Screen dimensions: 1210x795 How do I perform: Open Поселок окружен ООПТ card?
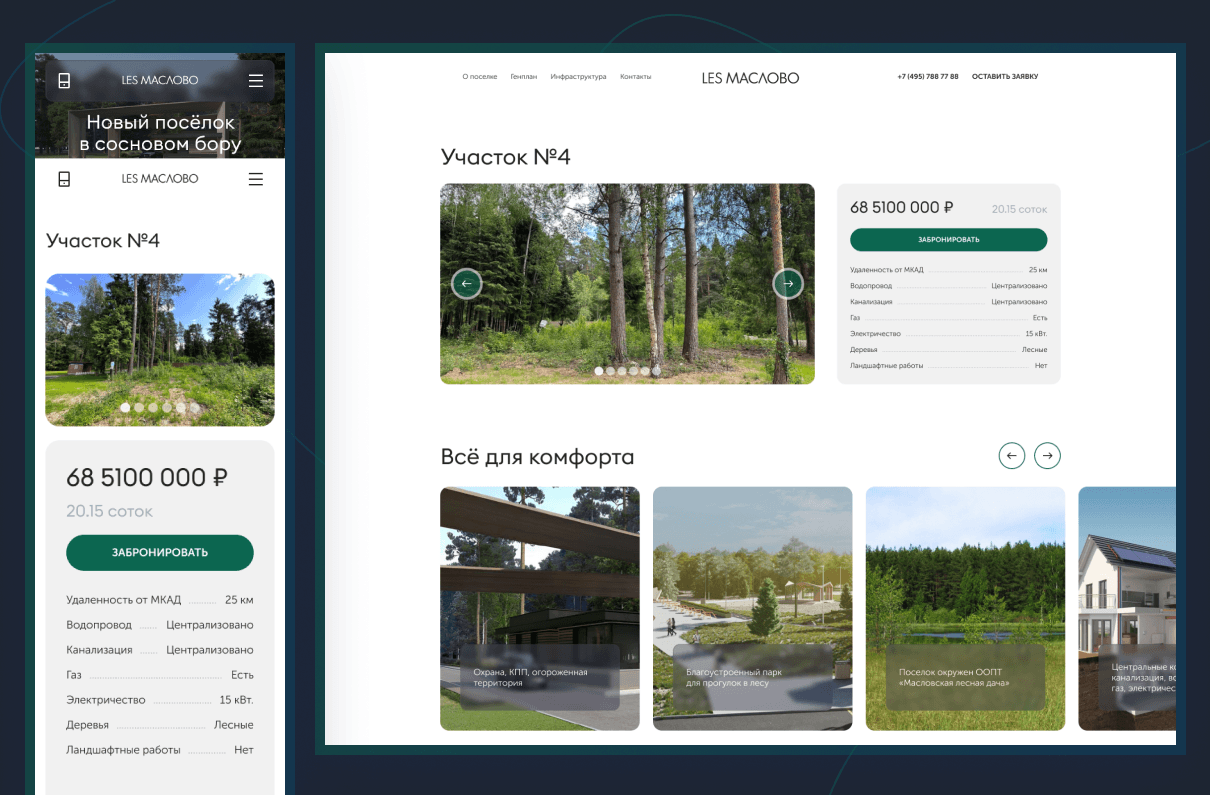pos(965,608)
